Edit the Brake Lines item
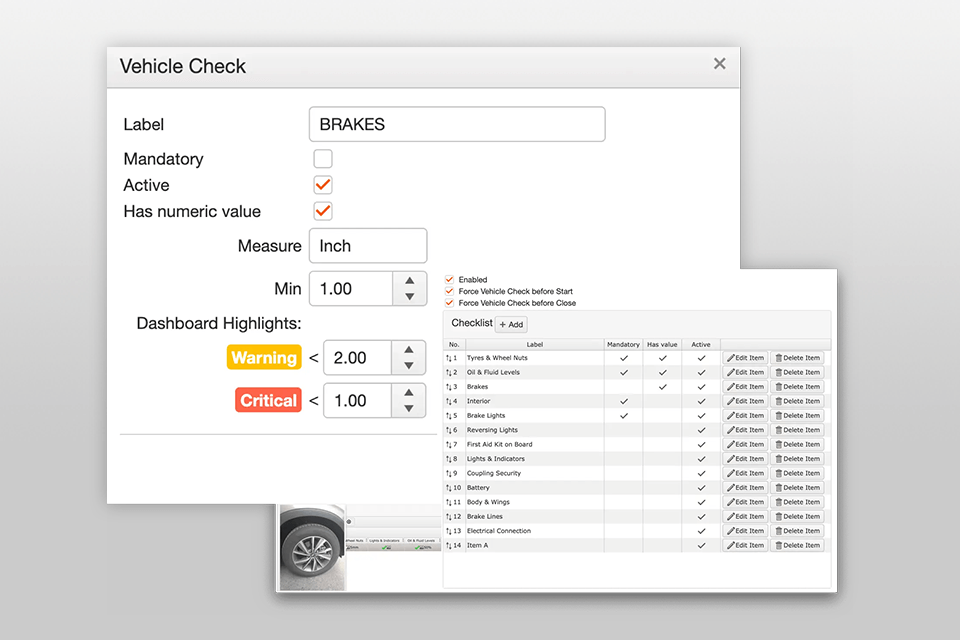Screen dimensions: 960x640 coord(745,516)
